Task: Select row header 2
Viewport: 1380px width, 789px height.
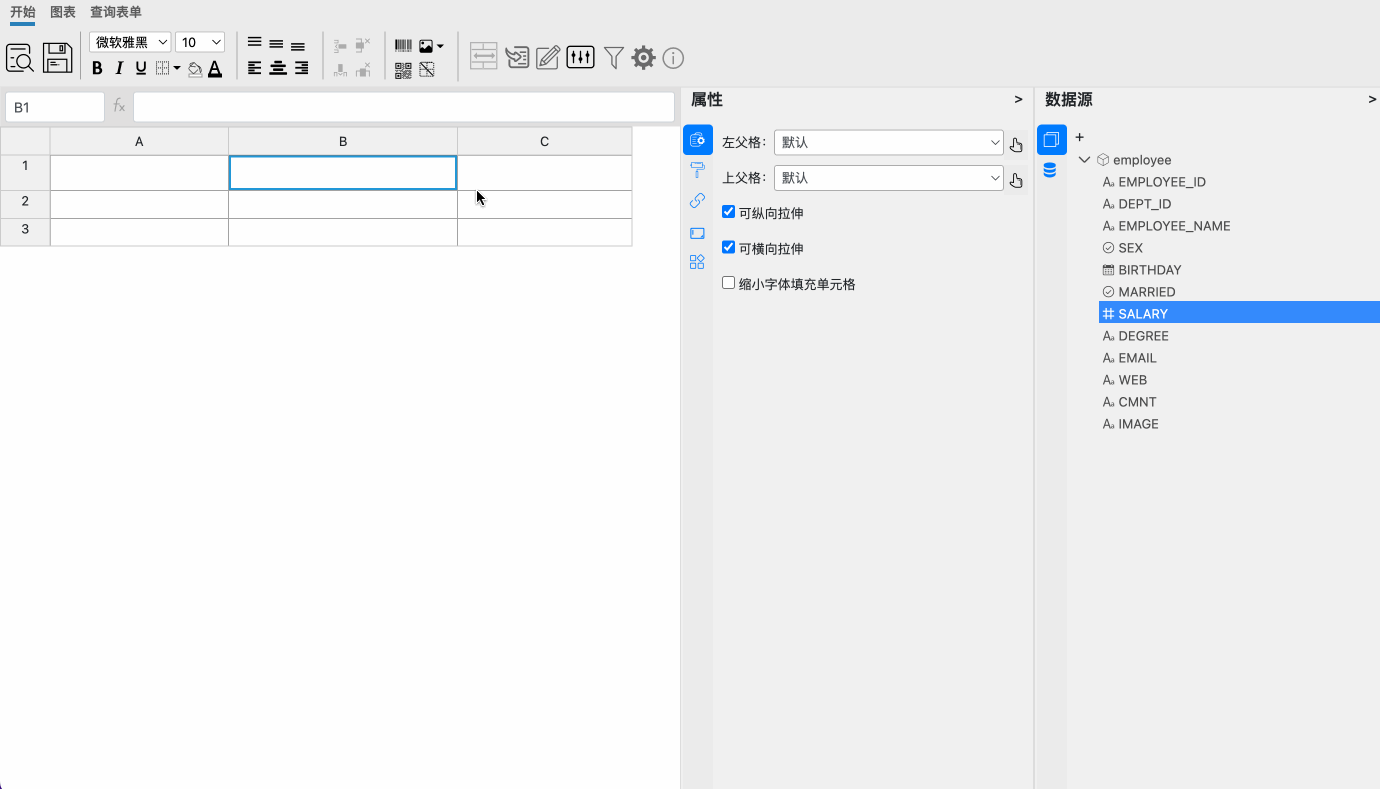Action: click(x=25, y=204)
